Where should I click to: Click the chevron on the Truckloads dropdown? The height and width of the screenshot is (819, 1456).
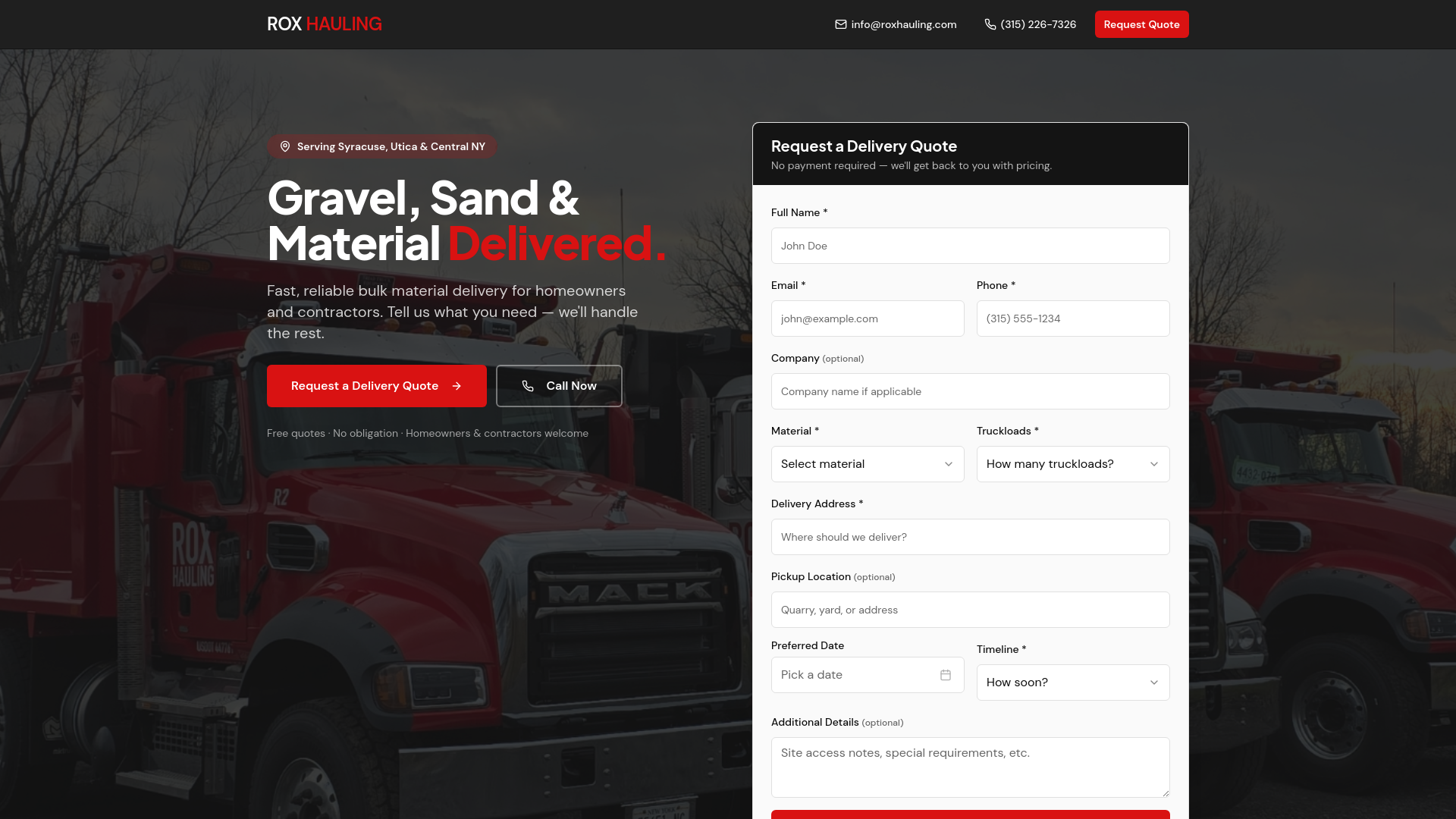[1154, 464]
